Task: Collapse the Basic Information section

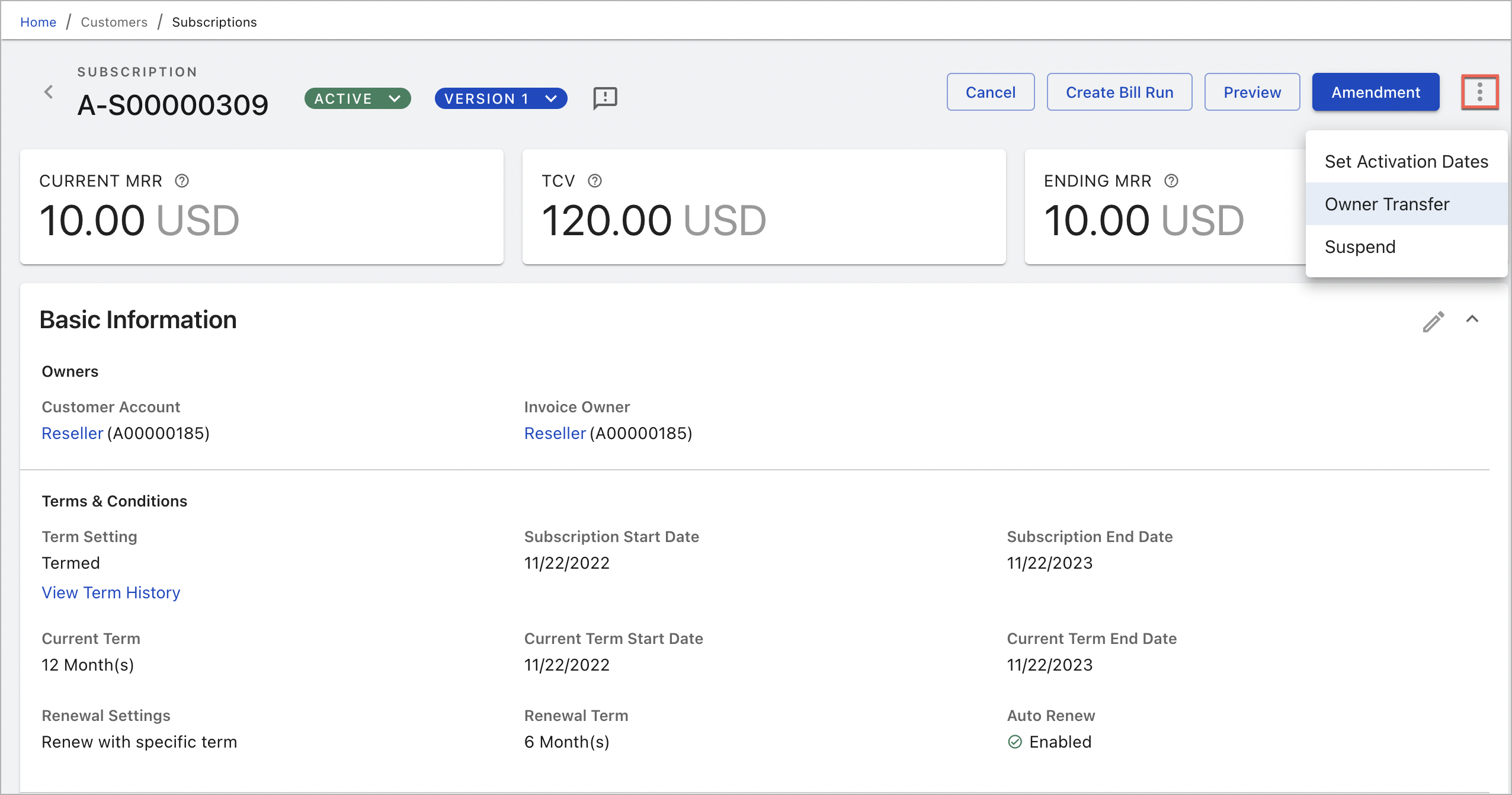Action: point(1472,319)
